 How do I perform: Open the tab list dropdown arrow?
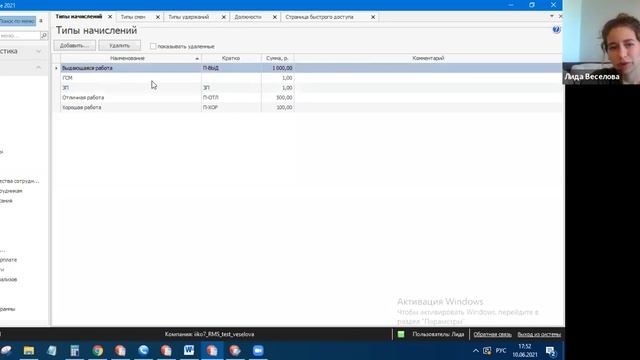click(x=552, y=16)
